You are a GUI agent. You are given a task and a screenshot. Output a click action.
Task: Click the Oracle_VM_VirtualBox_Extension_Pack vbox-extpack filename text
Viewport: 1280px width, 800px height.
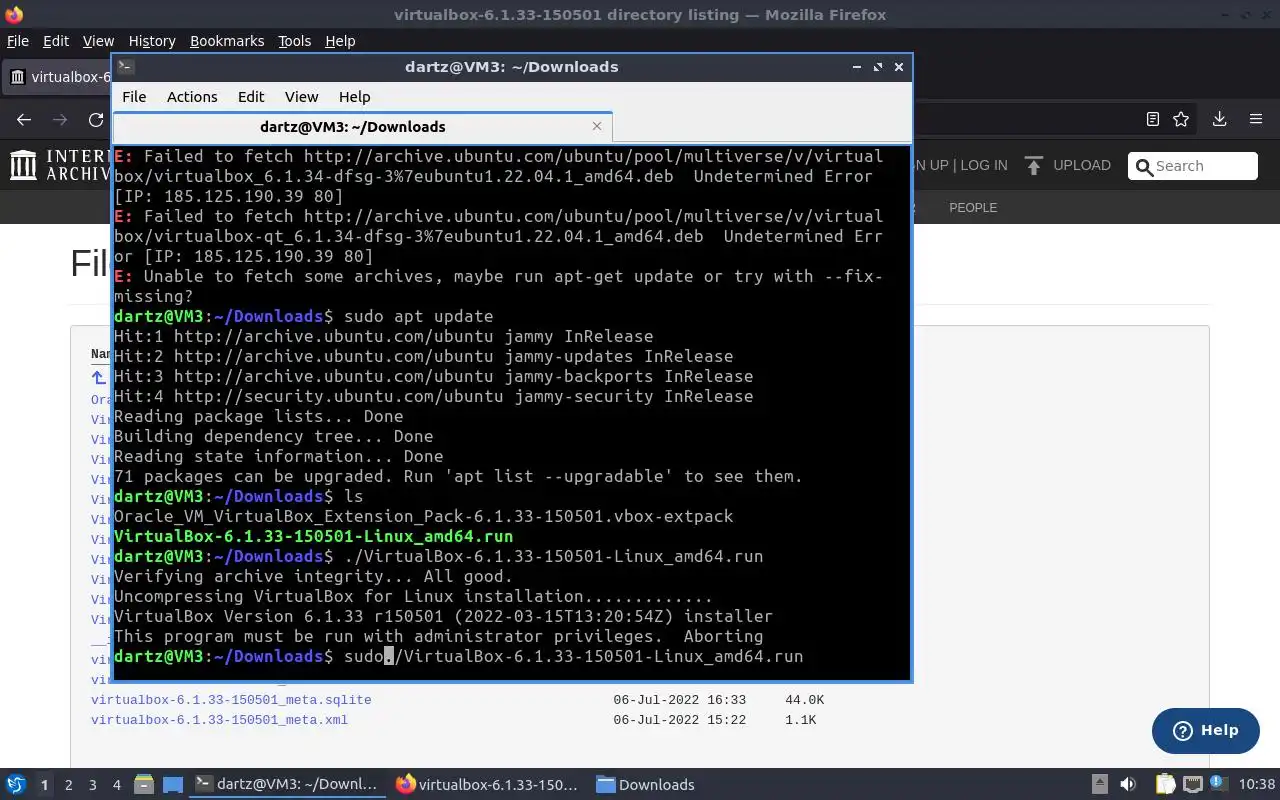pyautogui.click(x=423, y=516)
